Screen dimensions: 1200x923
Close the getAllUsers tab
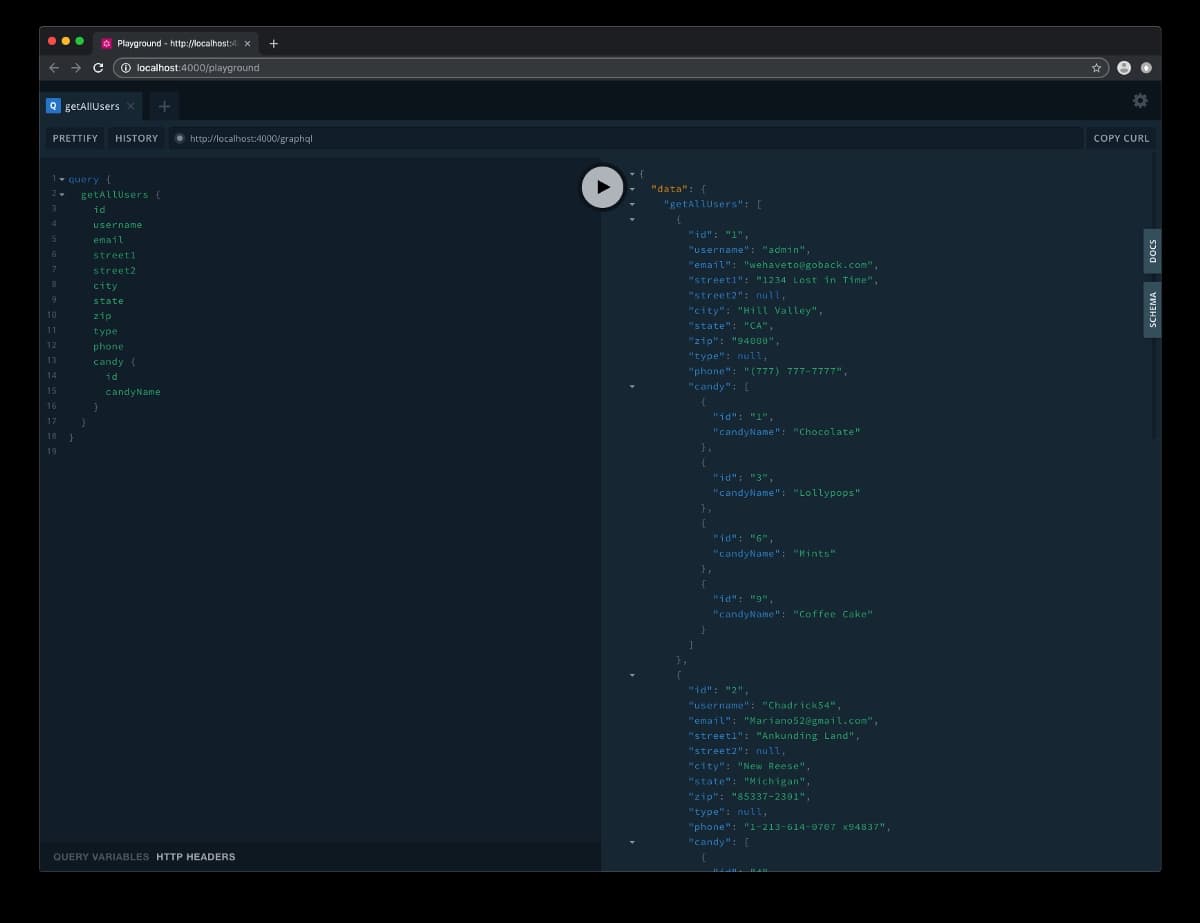coord(129,105)
